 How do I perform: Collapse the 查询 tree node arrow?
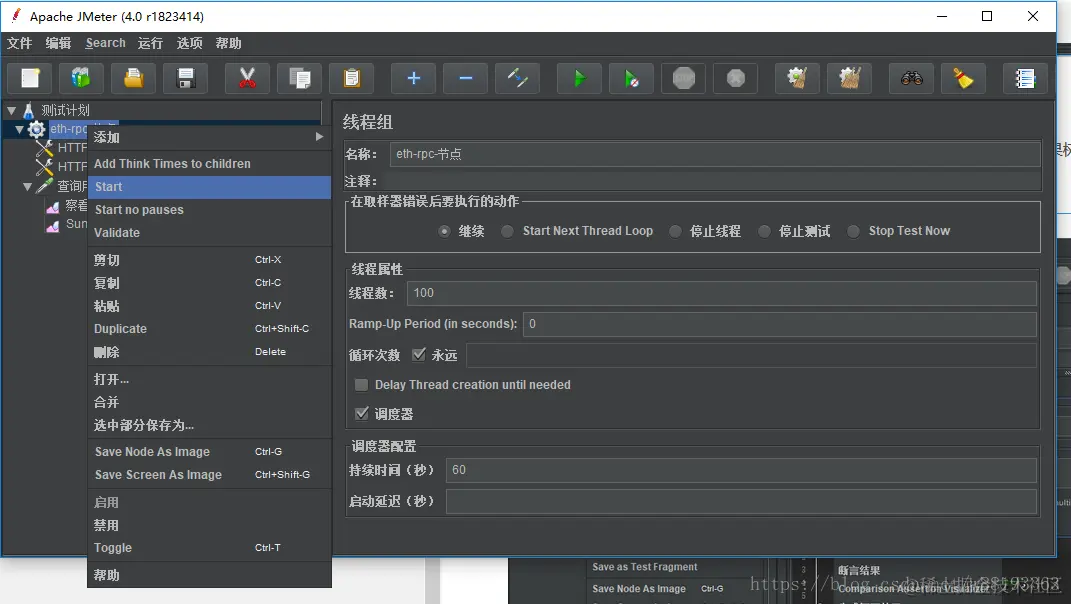click(x=28, y=186)
